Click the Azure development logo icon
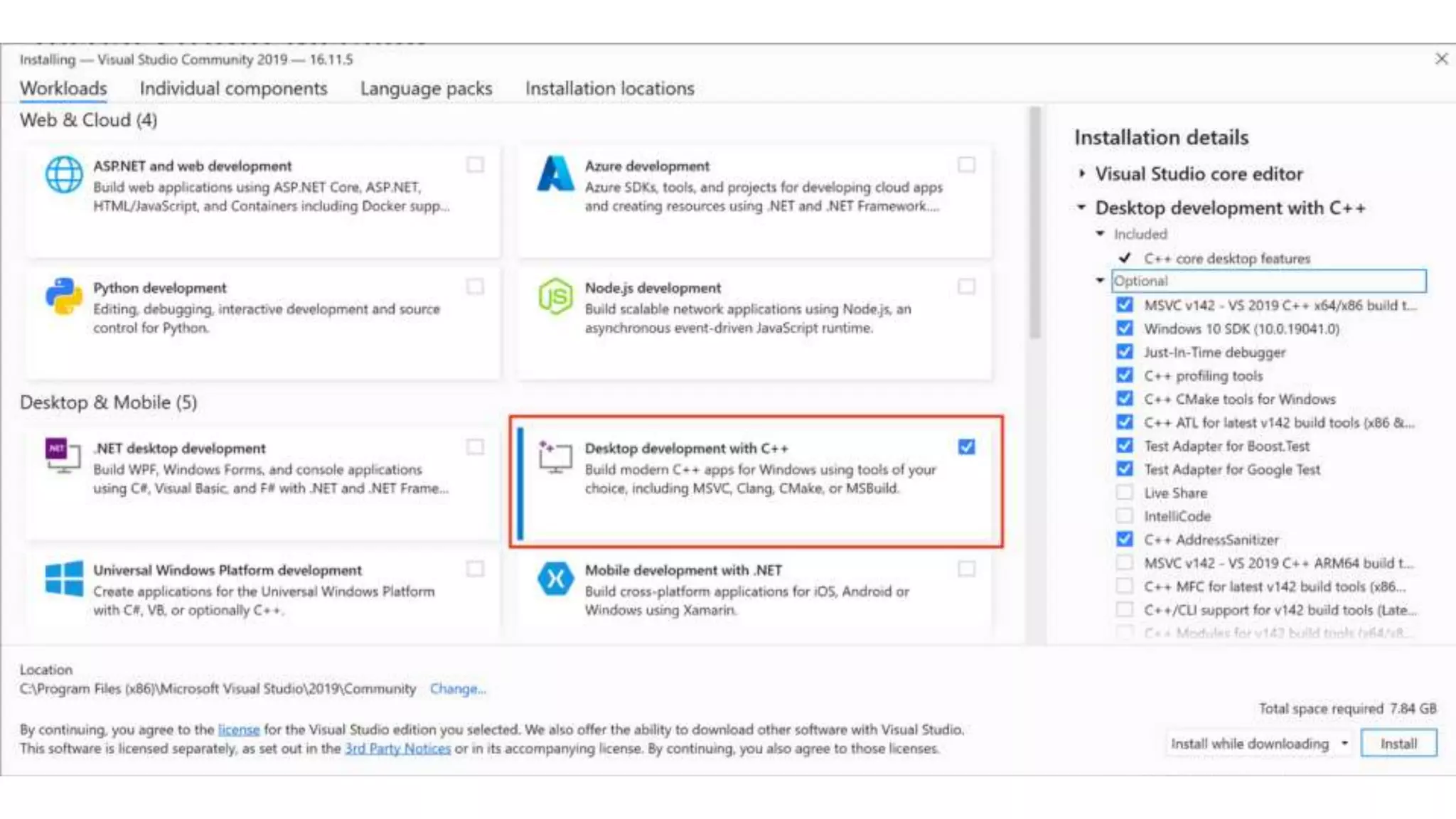 [x=555, y=175]
